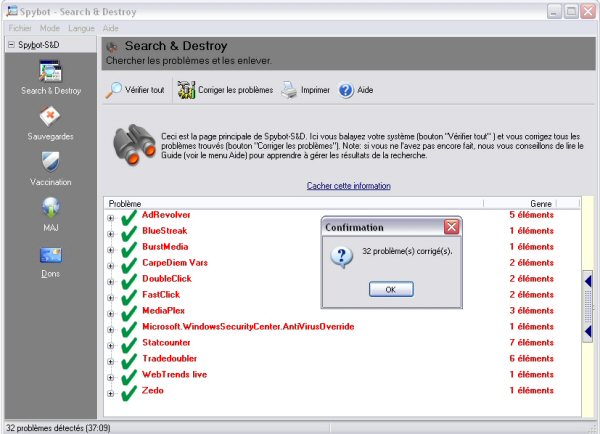Expand the BlueStreak entry

[111, 234]
